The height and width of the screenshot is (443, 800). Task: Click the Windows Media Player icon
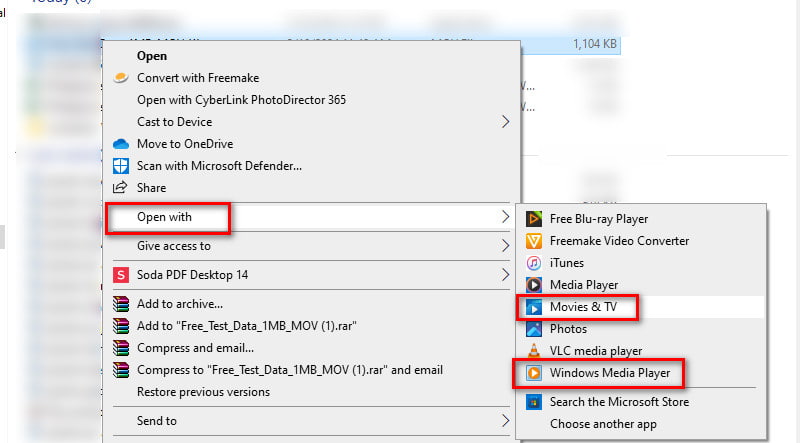pyautogui.click(x=534, y=373)
